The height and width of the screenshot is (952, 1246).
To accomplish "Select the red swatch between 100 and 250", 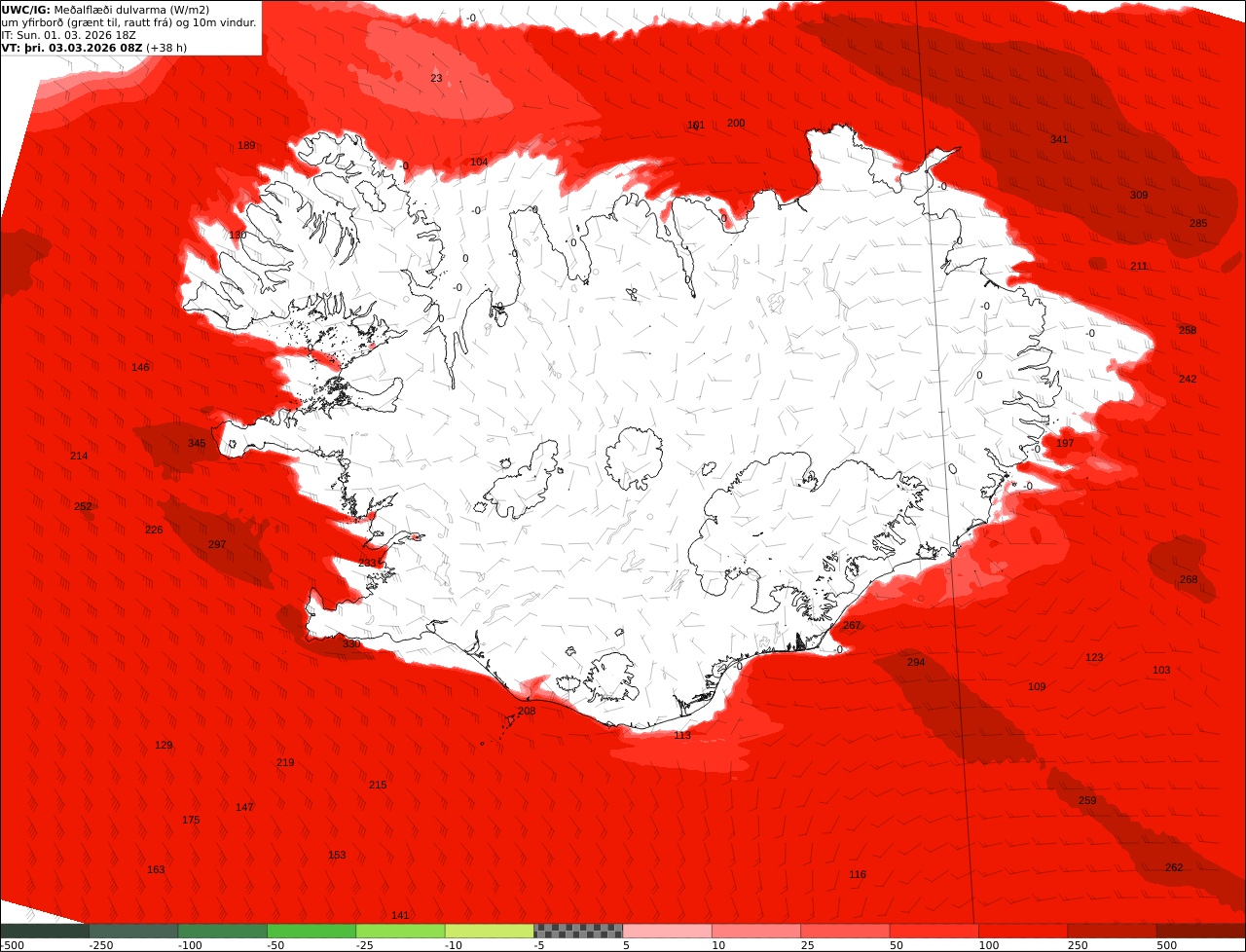I will (1024, 931).
